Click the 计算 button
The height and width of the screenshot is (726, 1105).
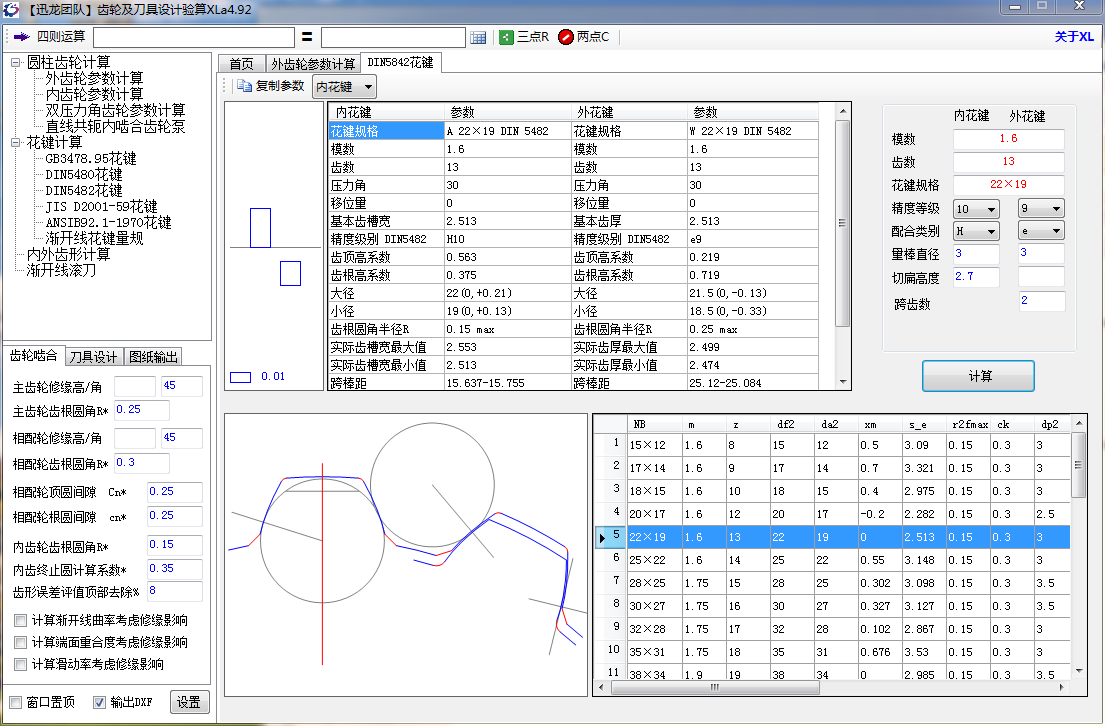point(978,376)
